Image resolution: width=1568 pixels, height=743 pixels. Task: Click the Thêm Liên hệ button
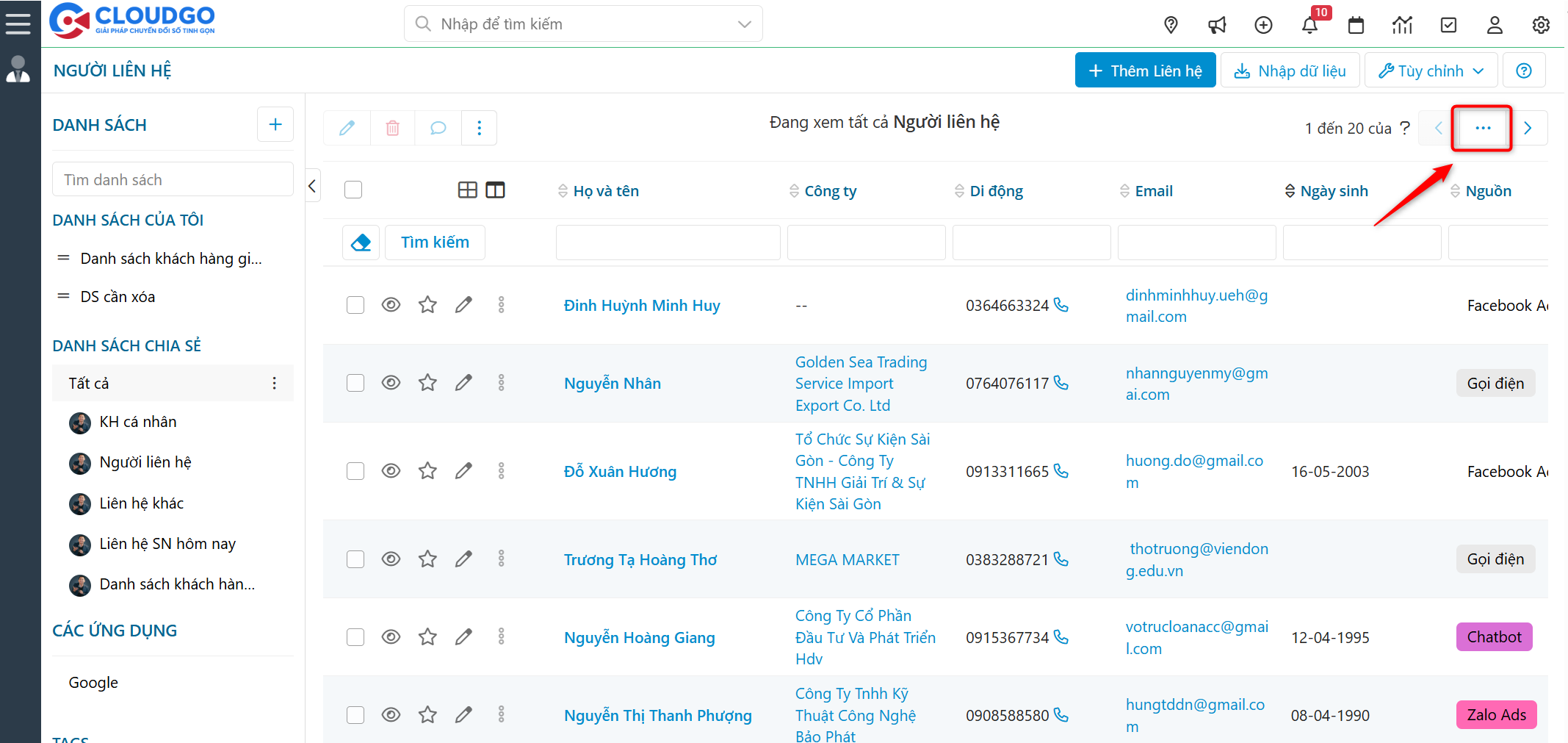click(x=1145, y=71)
